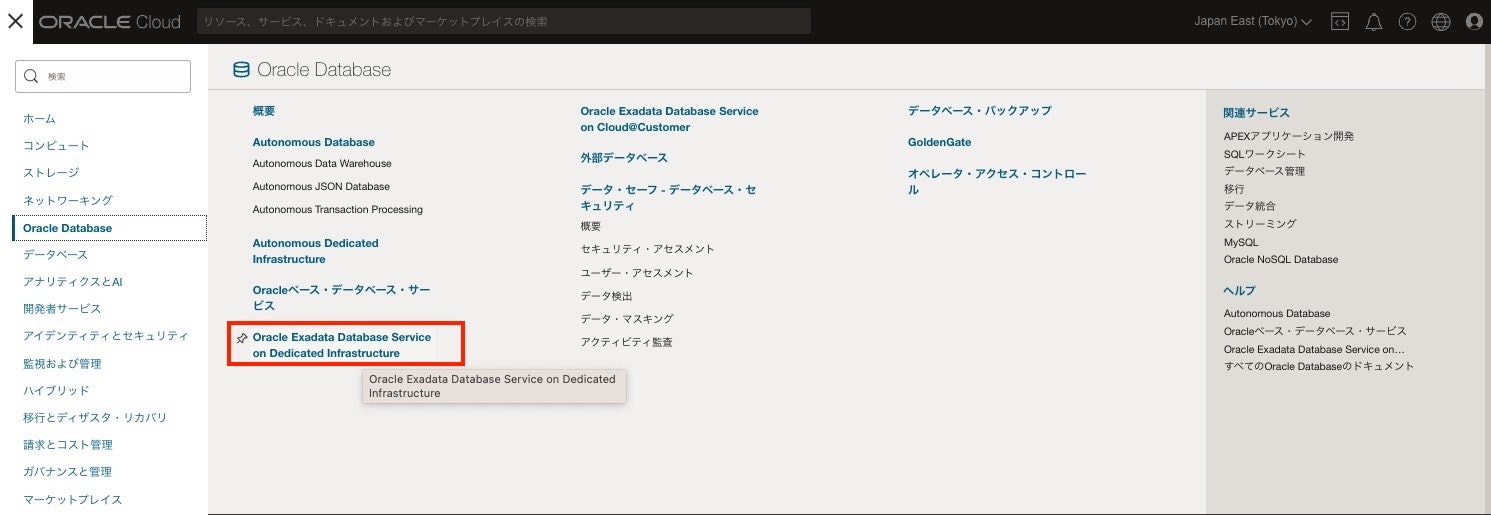
Task: Open データベース・バックアップ
Action: 980,111
